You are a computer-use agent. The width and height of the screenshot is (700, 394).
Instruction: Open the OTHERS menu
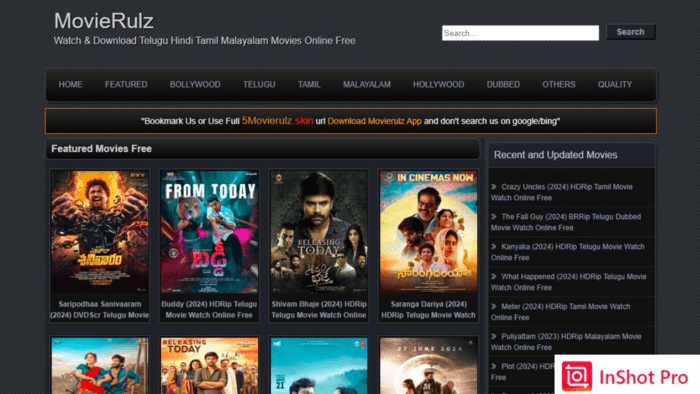coord(558,84)
